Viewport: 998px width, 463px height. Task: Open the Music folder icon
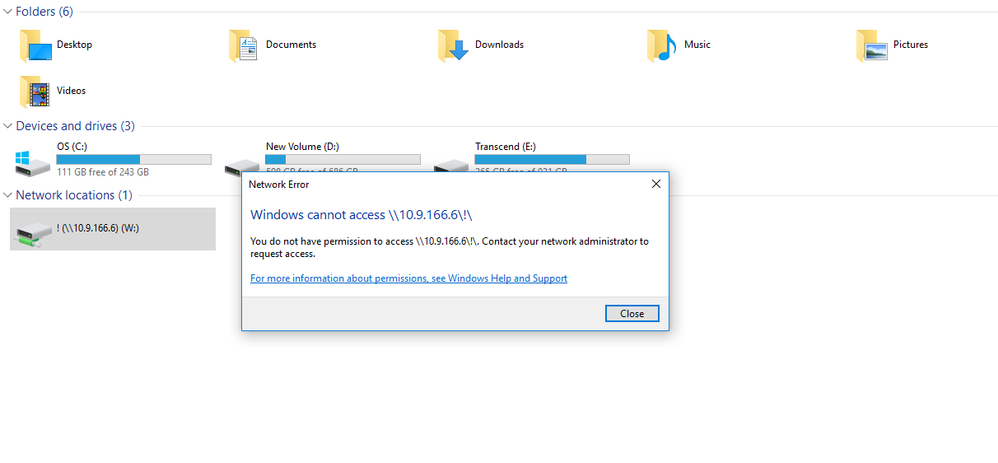pyautogui.click(x=662, y=46)
